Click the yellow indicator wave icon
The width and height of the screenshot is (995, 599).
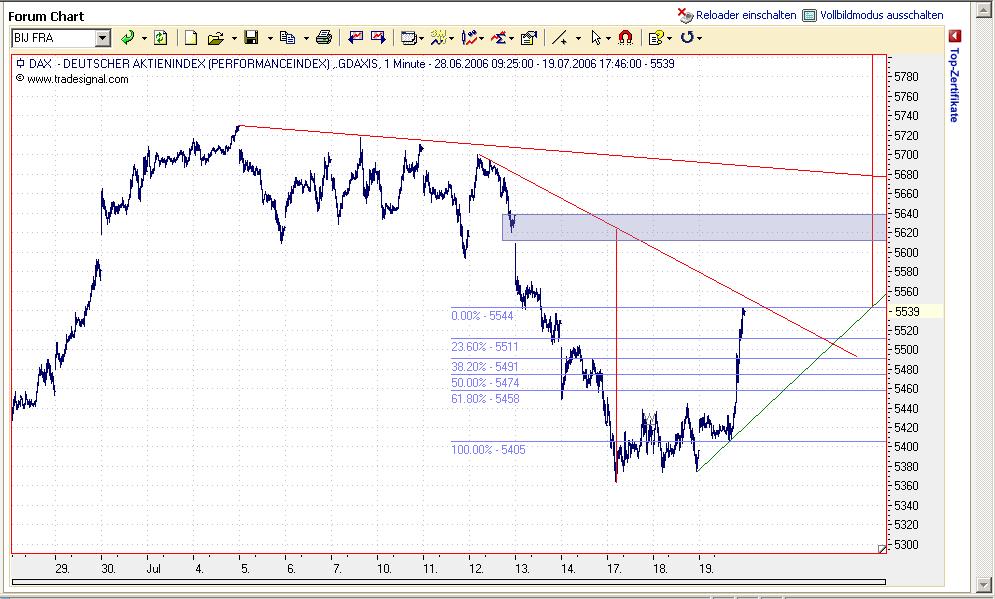tap(438, 38)
